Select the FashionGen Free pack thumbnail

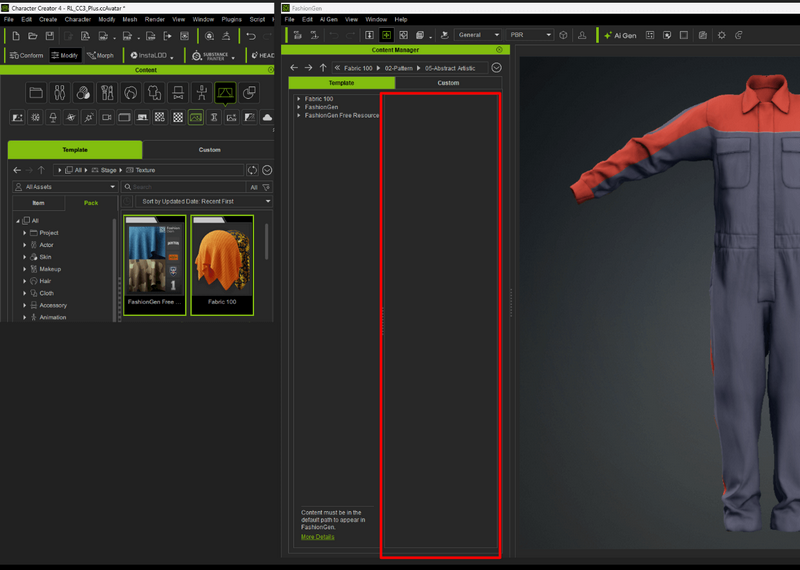tap(155, 265)
